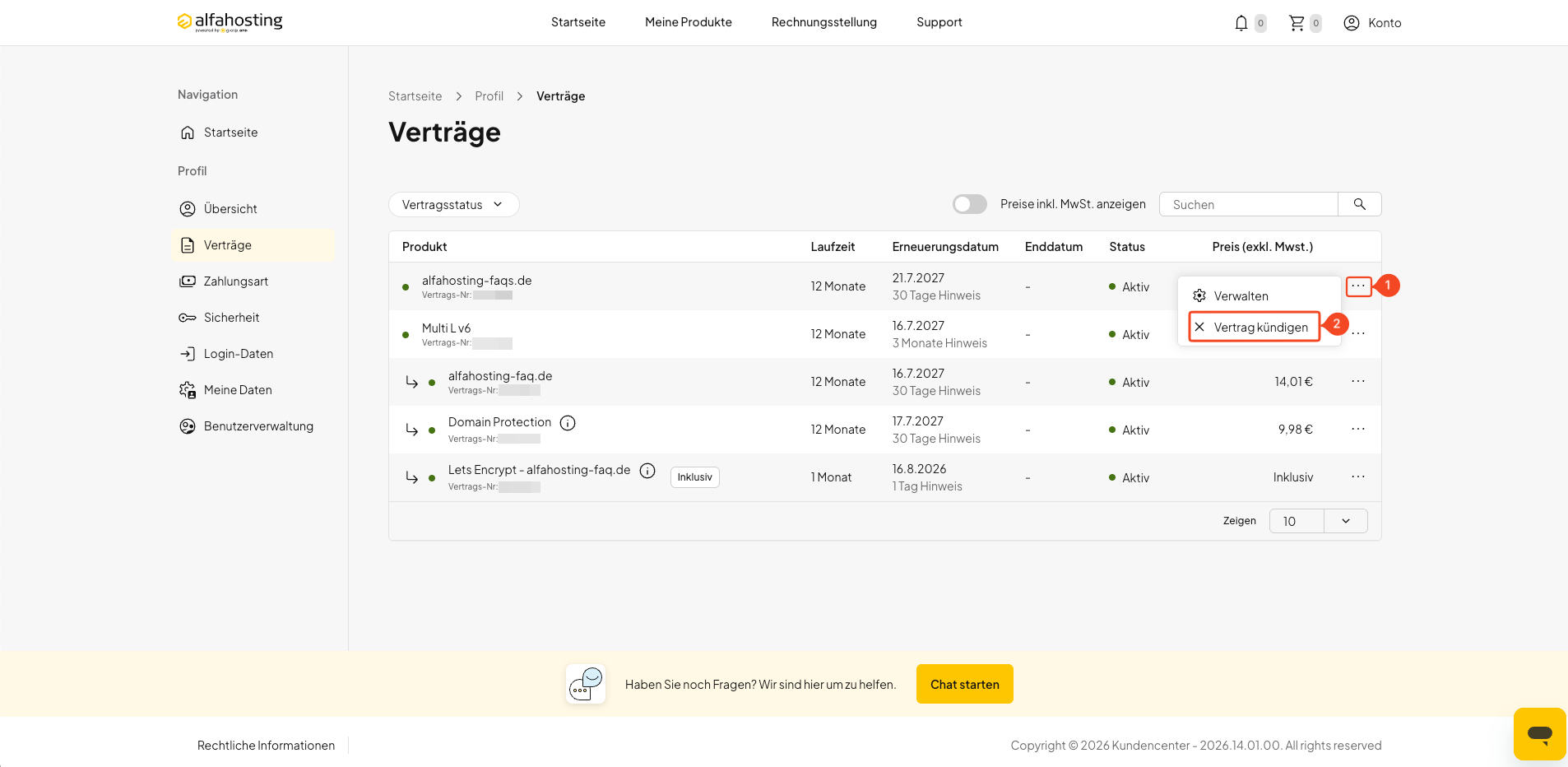Click info icon beside Lets Encrypt entry

pos(647,471)
